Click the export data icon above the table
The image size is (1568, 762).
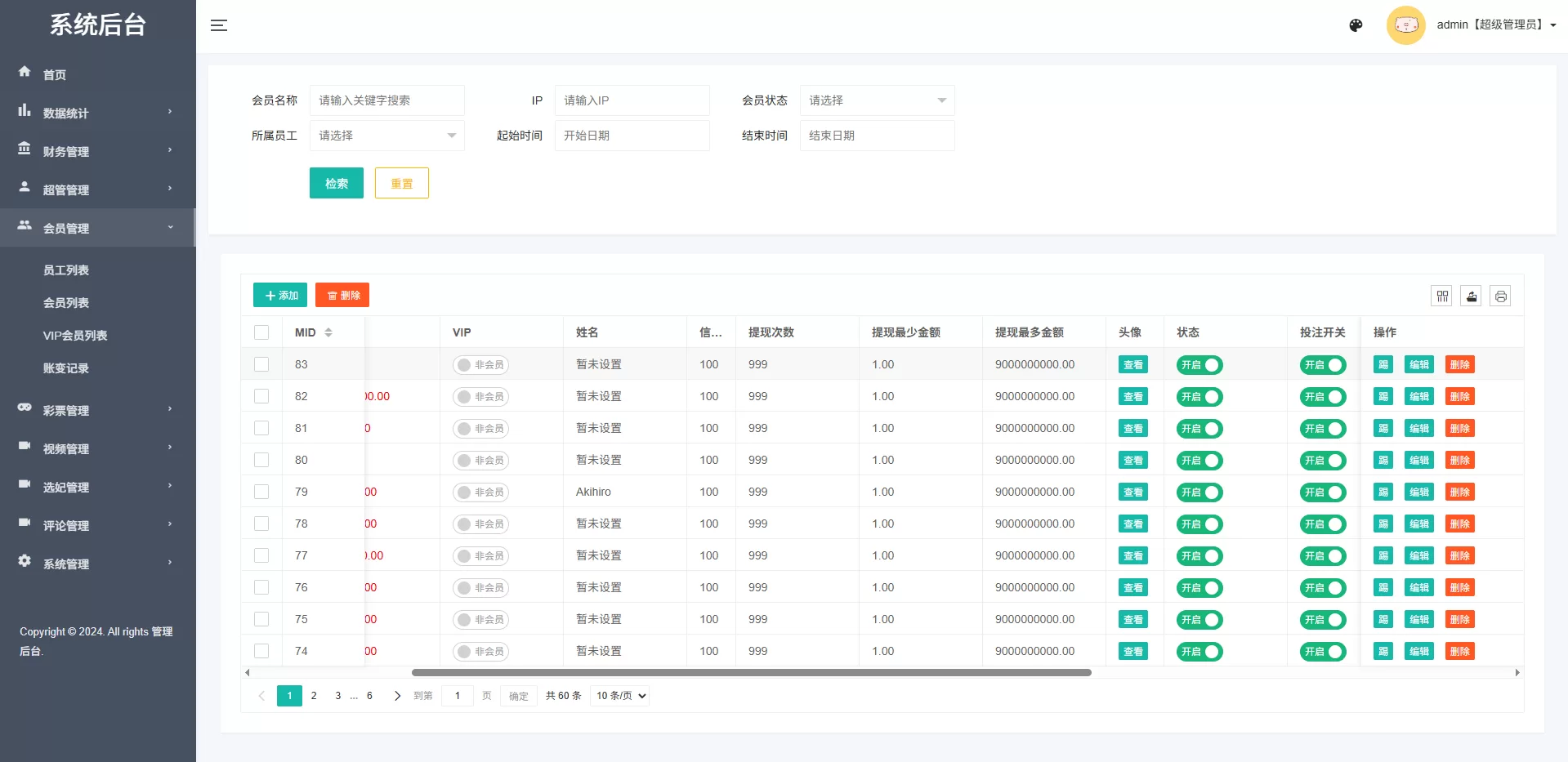click(1471, 296)
